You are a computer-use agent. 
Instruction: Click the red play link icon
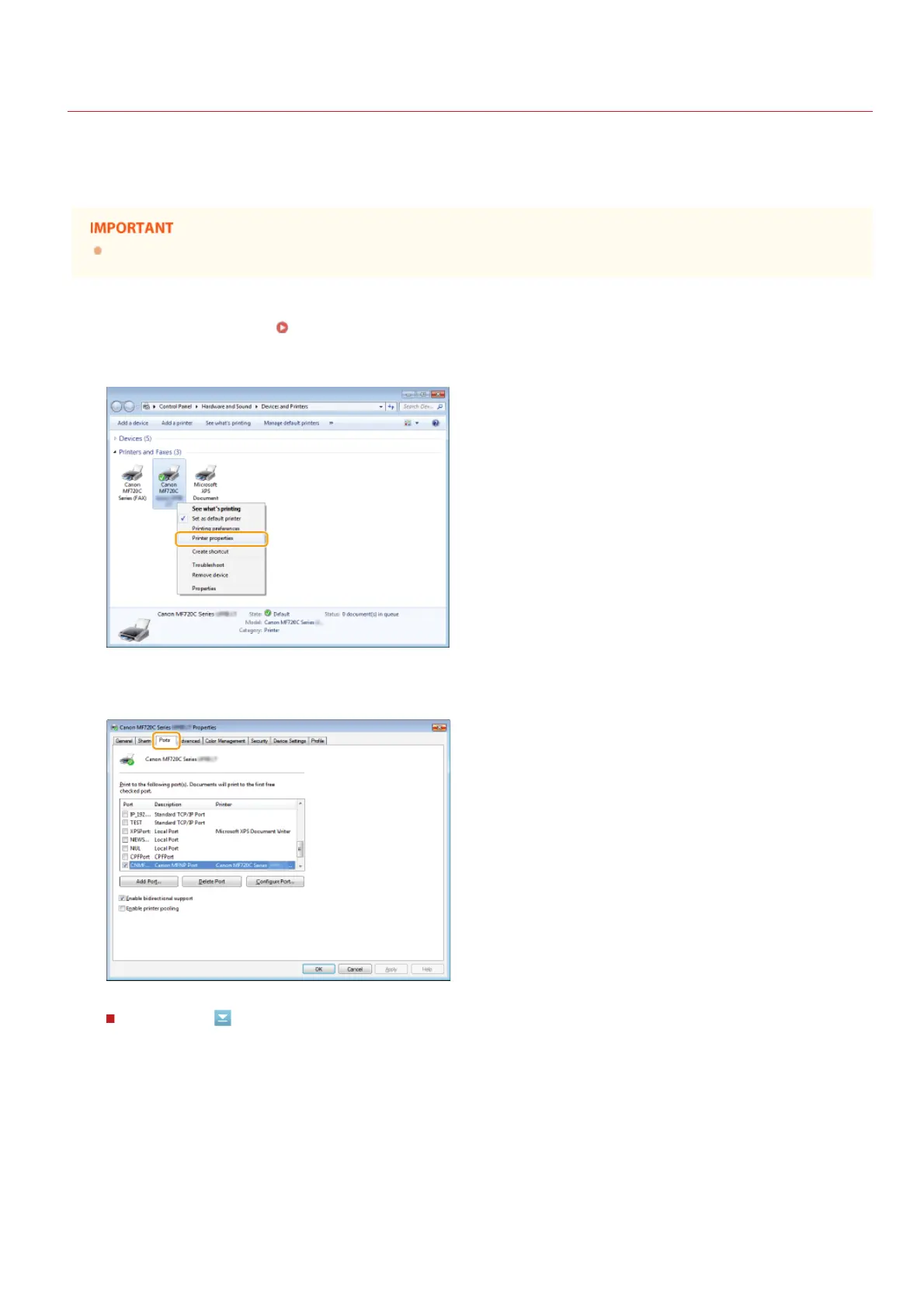pos(282,328)
